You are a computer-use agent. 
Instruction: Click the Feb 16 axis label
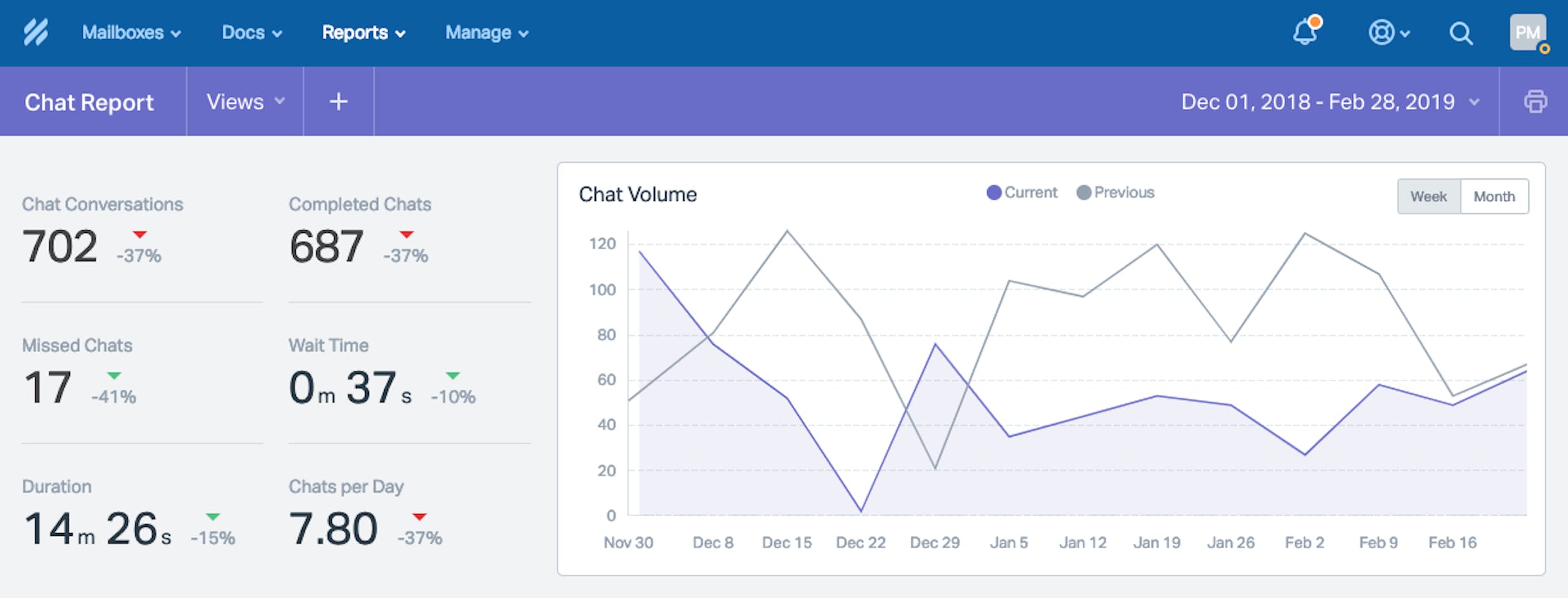click(x=1453, y=543)
